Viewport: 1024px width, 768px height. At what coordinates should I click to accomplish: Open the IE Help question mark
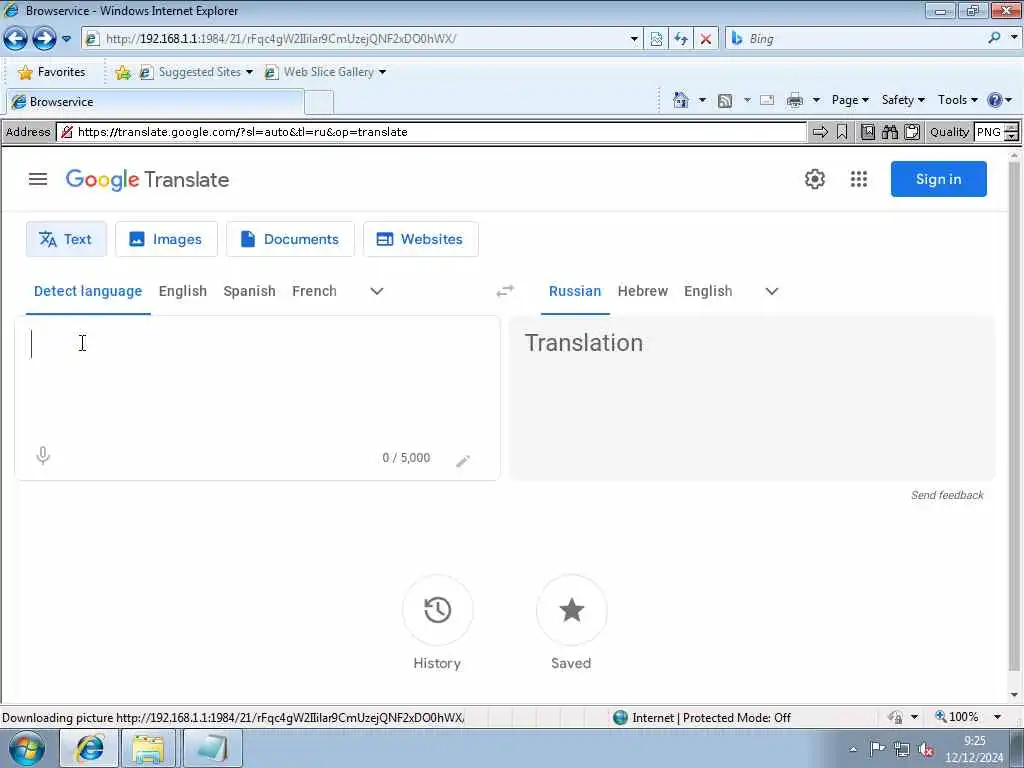(x=995, y=100)
